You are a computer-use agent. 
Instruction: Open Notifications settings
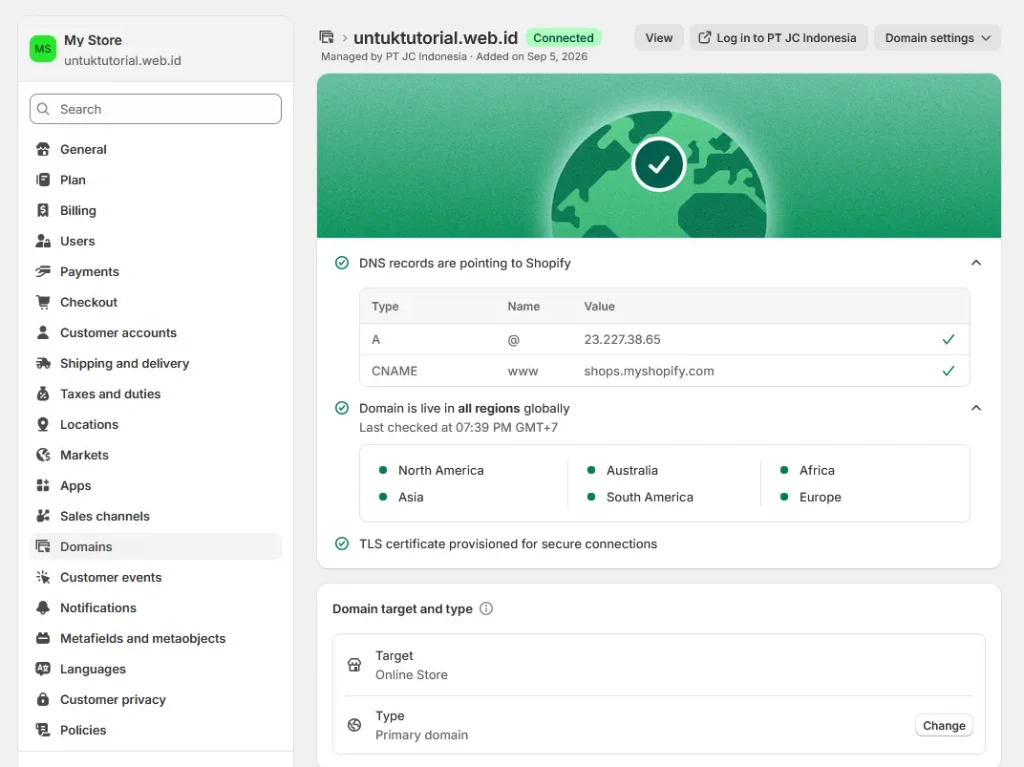(x=155, y=608)
